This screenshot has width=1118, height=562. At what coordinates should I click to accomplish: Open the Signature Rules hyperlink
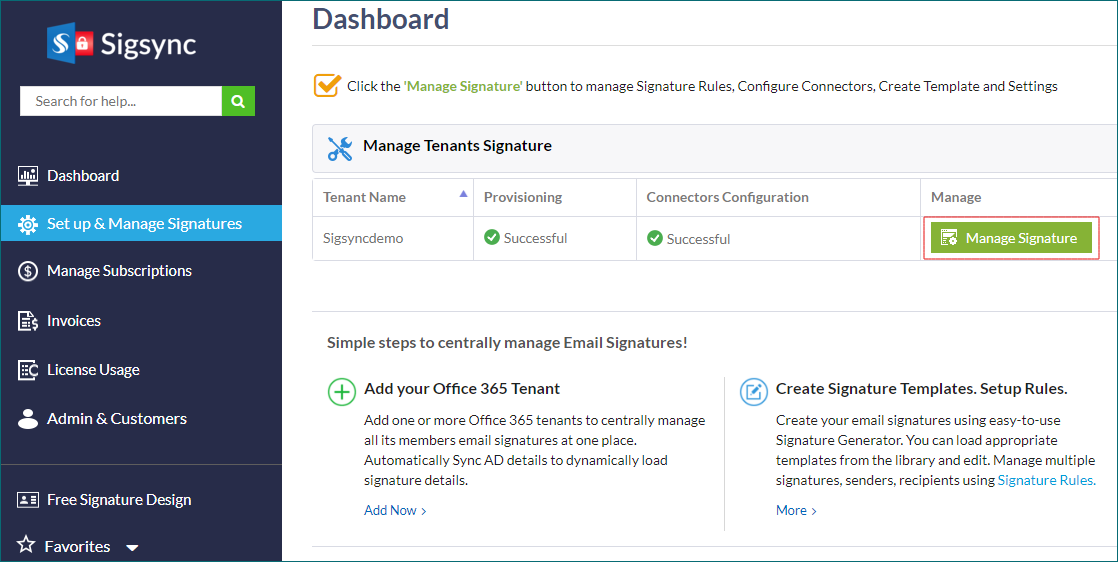(1046, 480)
